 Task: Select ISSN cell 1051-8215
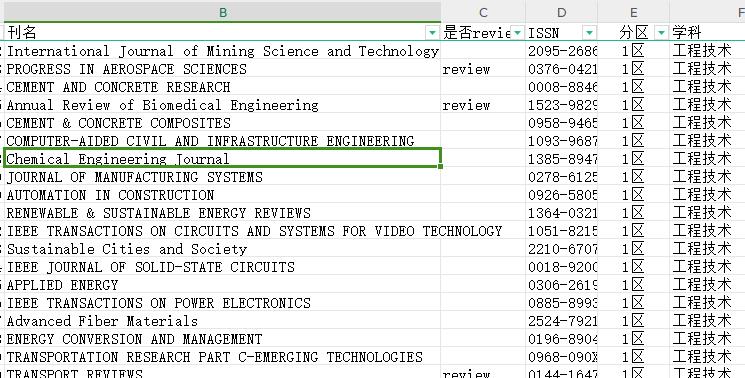click(x=562, y=231)
